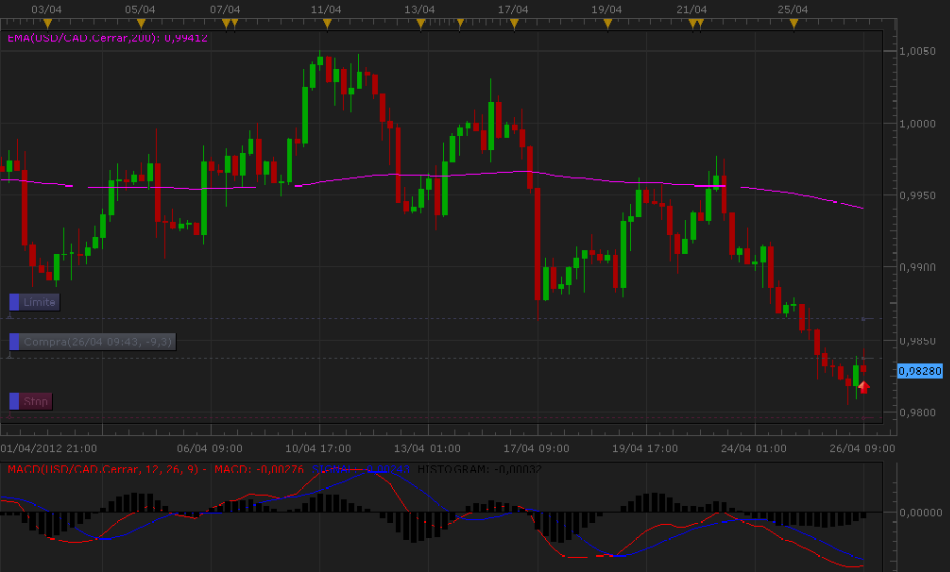Viewport: 950px width, 572px height.
Task: Click the 1,0000 level on the price axis
Action: tap(918, 124)
